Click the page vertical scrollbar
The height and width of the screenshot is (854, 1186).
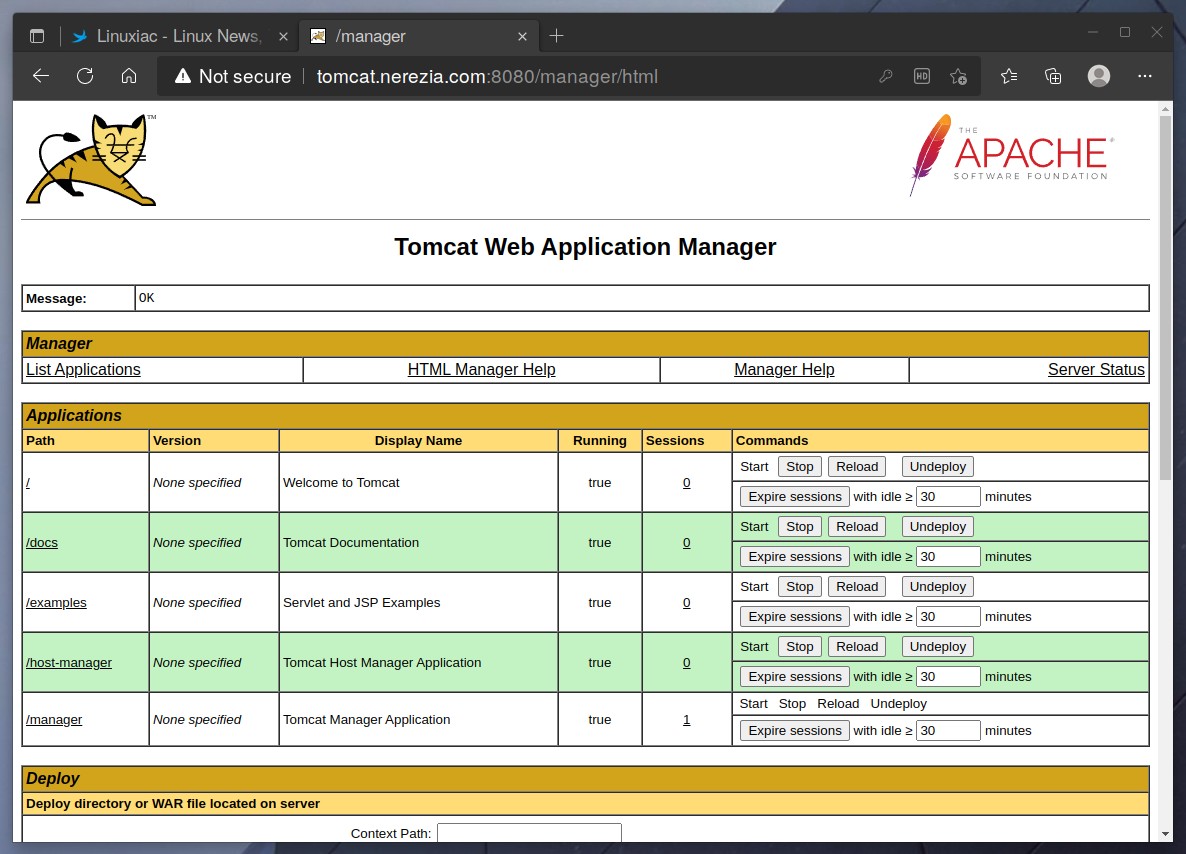point(1165,297)
